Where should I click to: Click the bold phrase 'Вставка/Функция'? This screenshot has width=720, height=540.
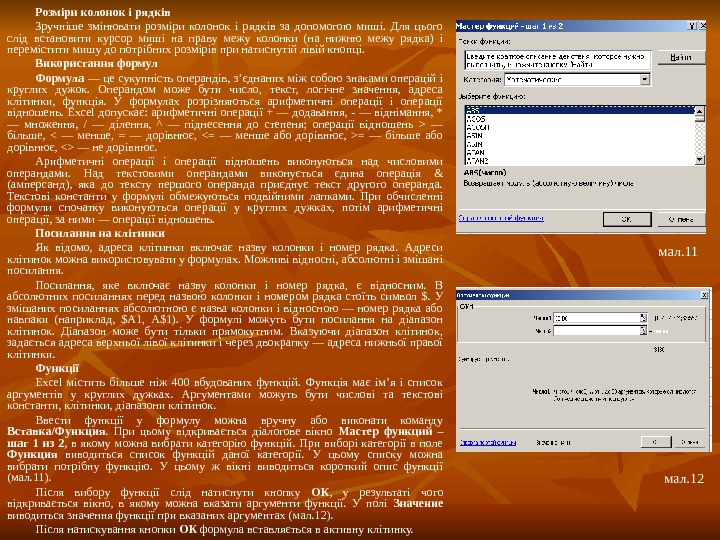coord(56,432)
